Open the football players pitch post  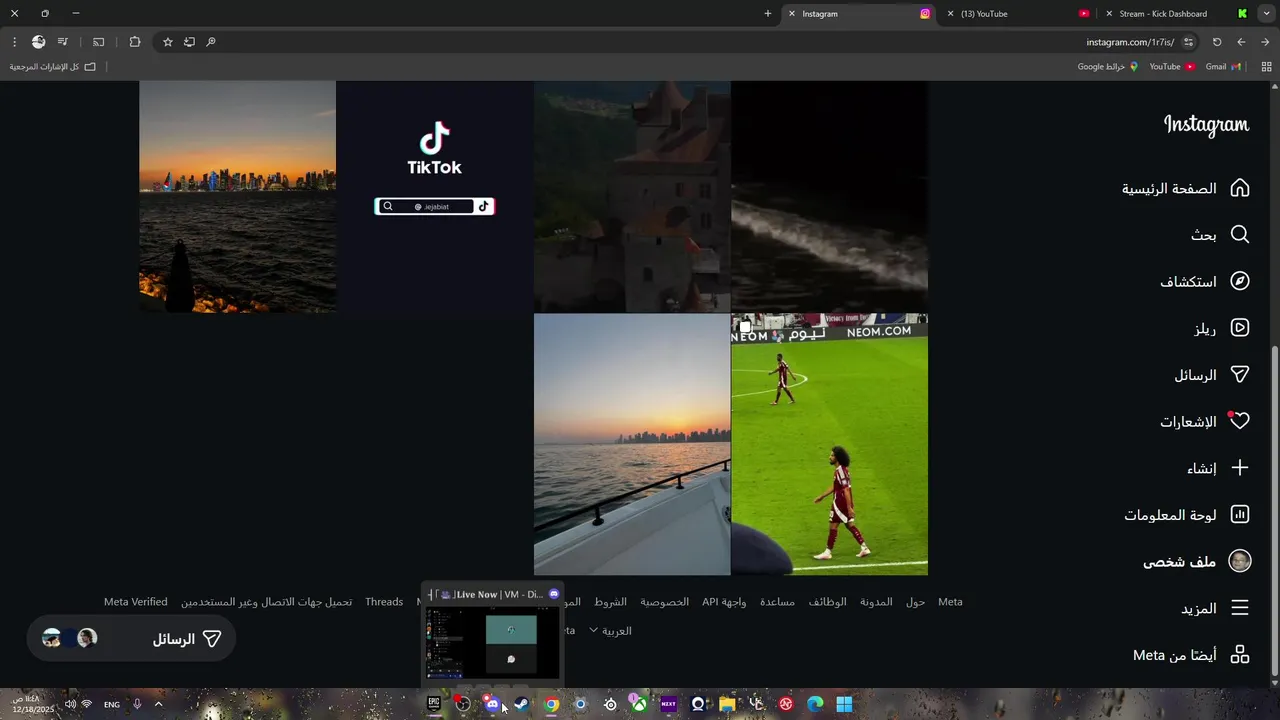coord(829,445)
